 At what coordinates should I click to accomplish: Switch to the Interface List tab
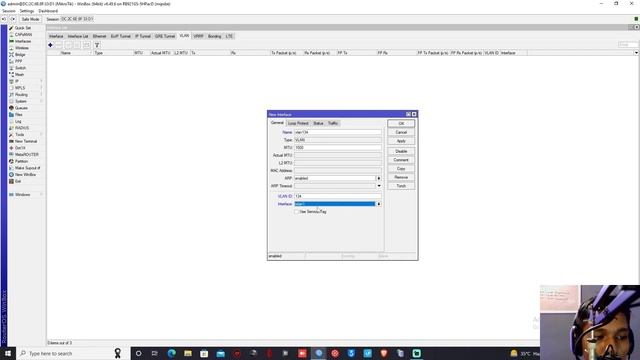[78, 36]
